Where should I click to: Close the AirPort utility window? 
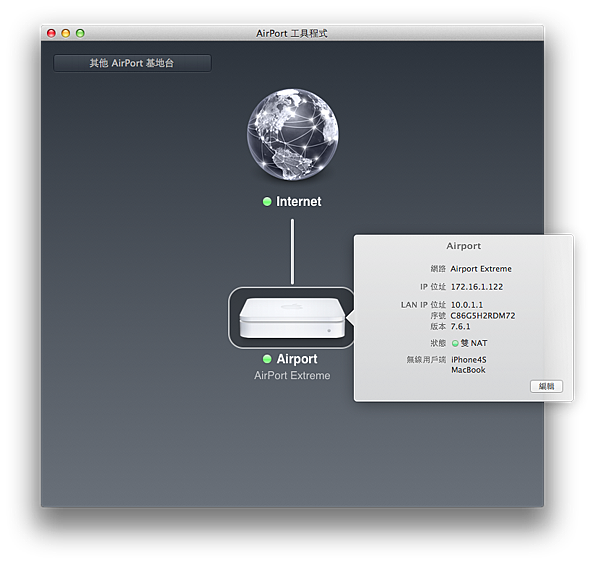(x=51, y=33)
